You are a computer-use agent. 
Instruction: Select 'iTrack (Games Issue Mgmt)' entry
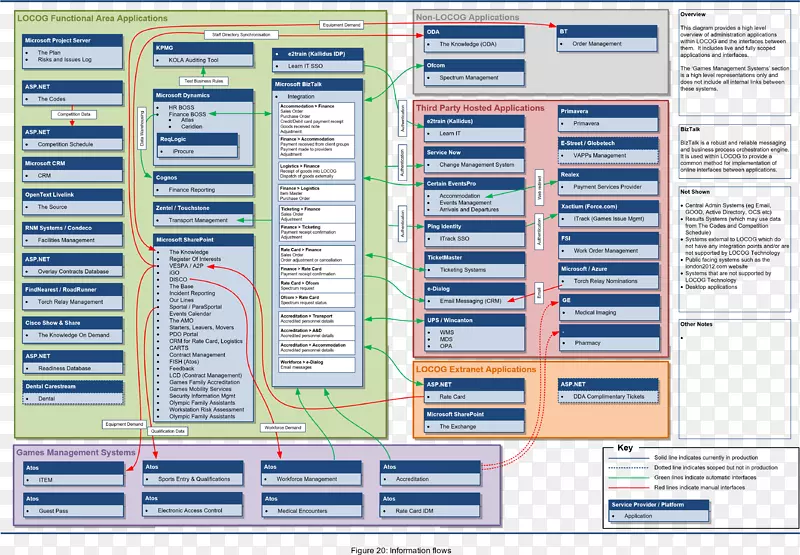[x=609, y=219]
